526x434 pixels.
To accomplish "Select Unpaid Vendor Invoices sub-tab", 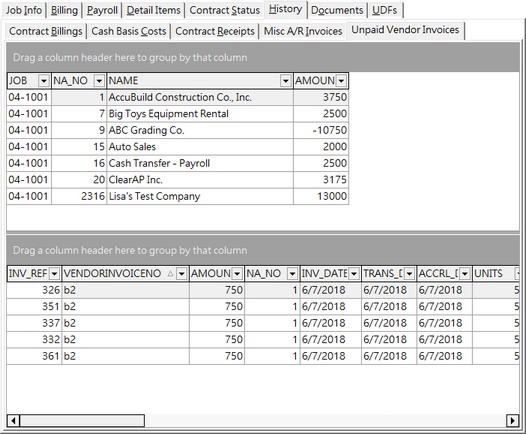I will click(405, 30).
